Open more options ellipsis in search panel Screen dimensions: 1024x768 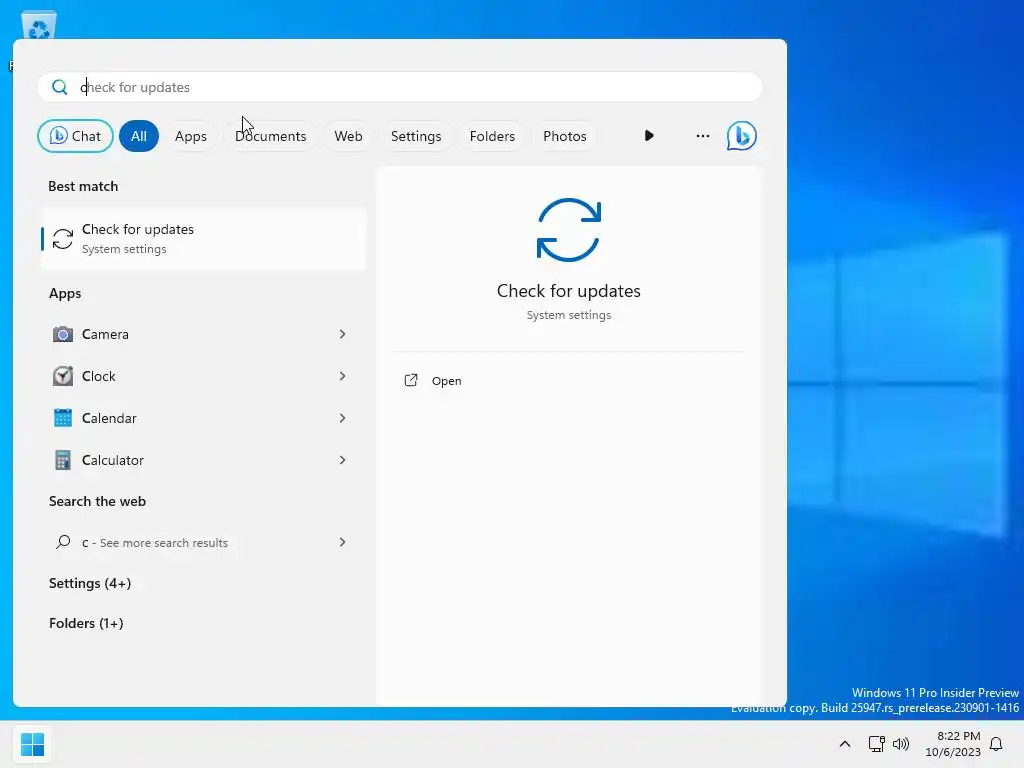703,136
